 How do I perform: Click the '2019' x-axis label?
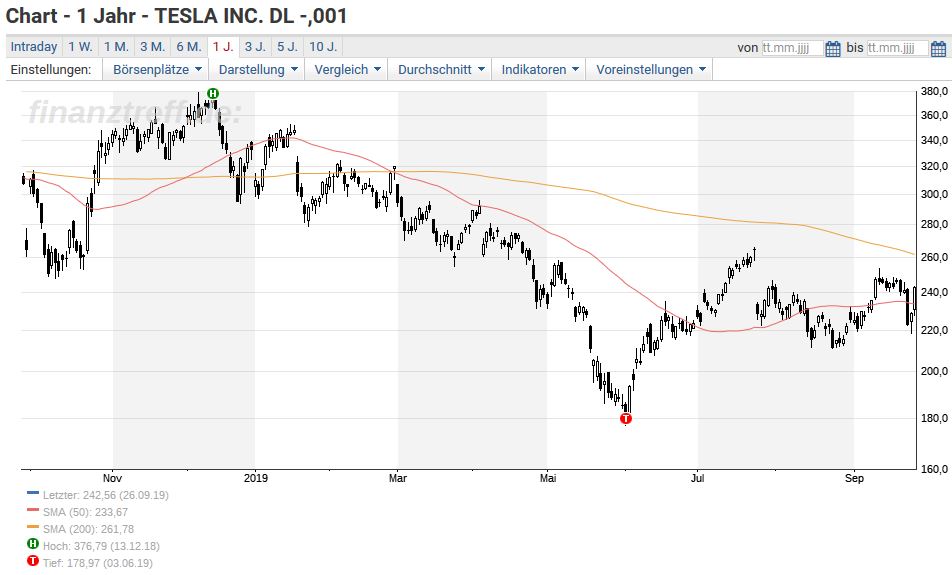[256, 478]
